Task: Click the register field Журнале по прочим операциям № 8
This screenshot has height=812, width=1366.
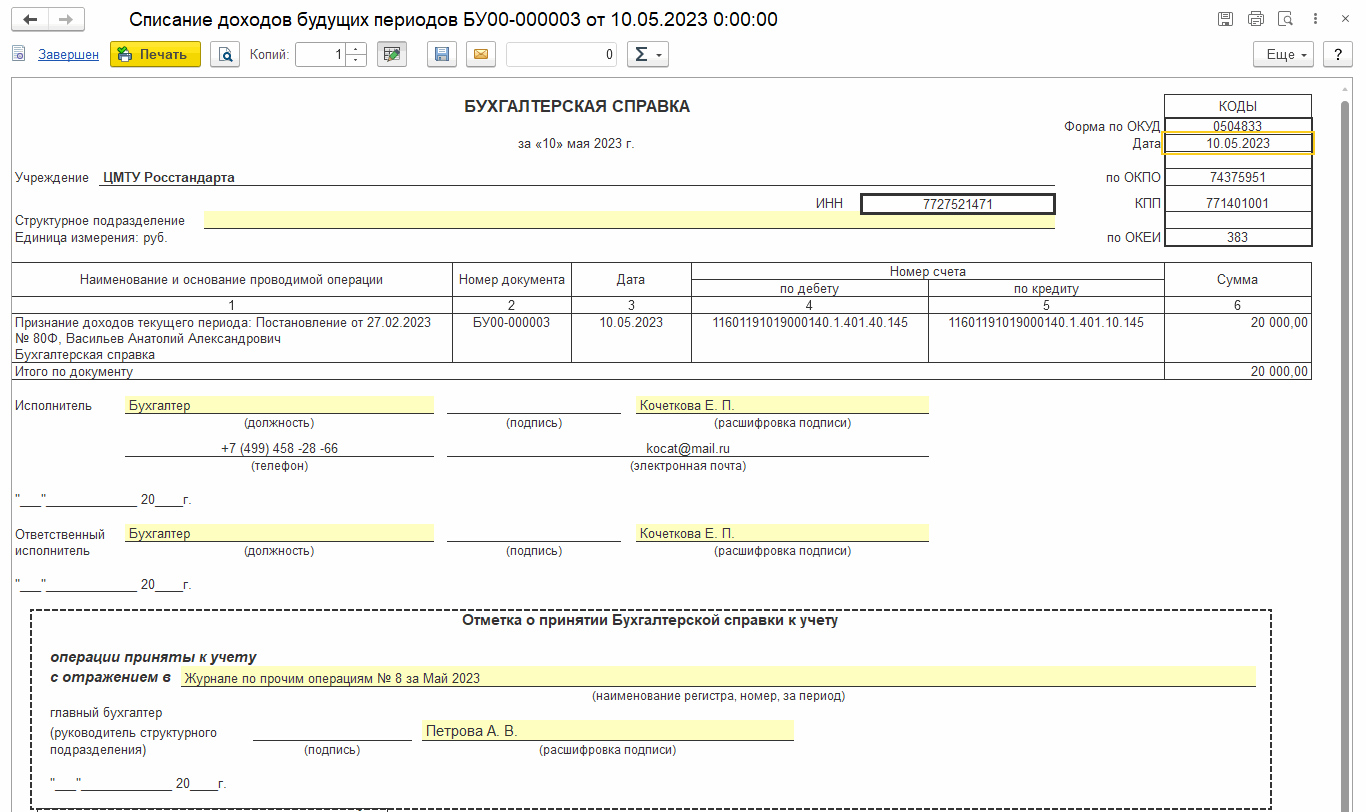Action: 718,677
